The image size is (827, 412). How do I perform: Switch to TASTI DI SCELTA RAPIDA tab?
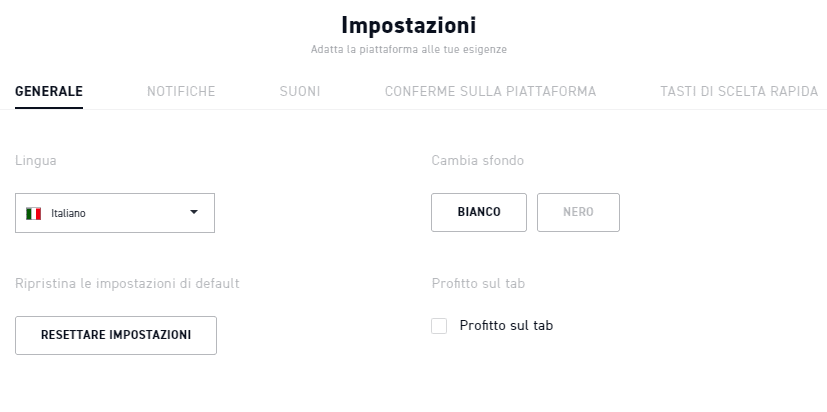(x=739, y=91)
